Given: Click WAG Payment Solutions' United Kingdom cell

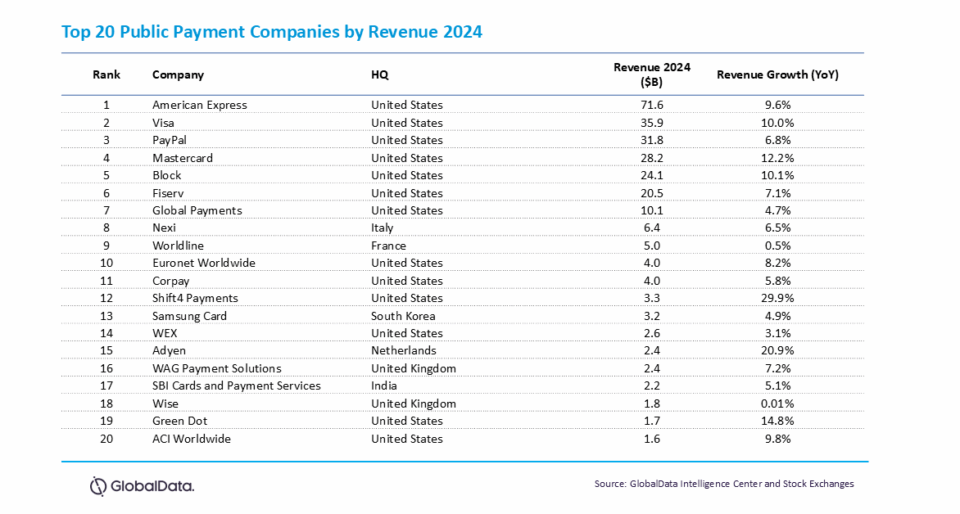Looking at the screenshot, I should [414, 368].
